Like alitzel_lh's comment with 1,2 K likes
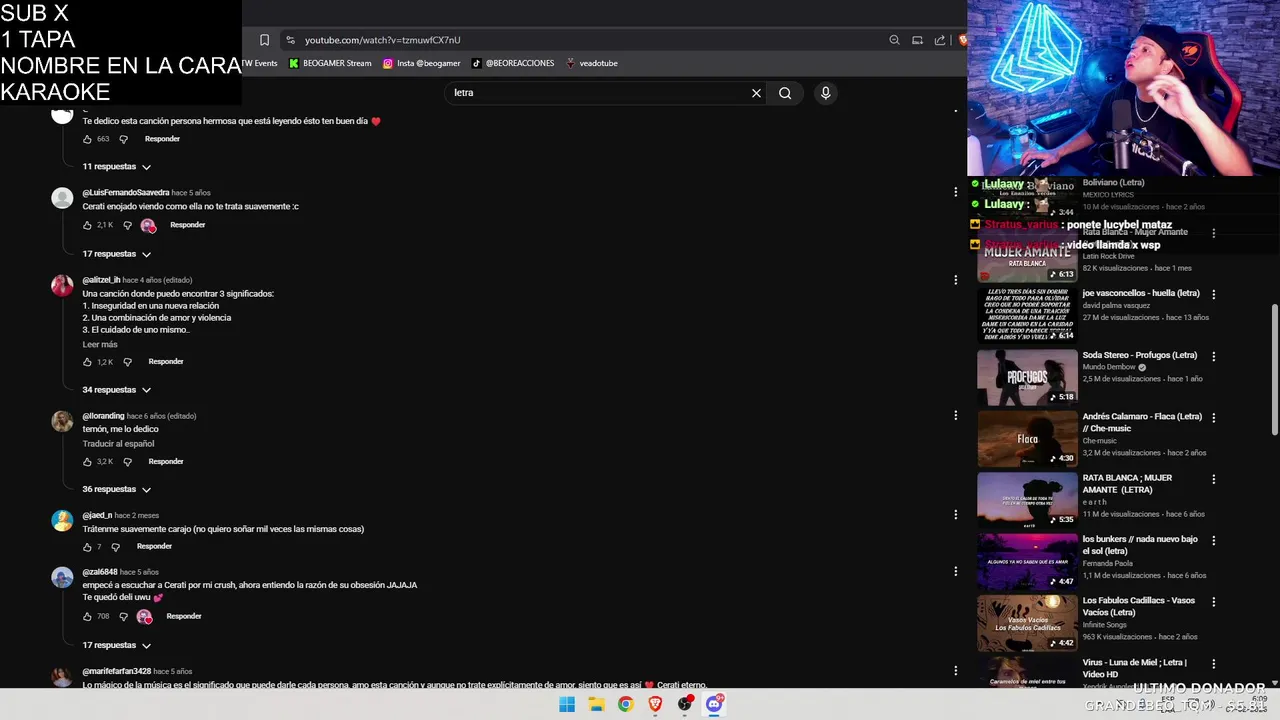This screenshot has height=720, width=1280. [x=87, y=362]
